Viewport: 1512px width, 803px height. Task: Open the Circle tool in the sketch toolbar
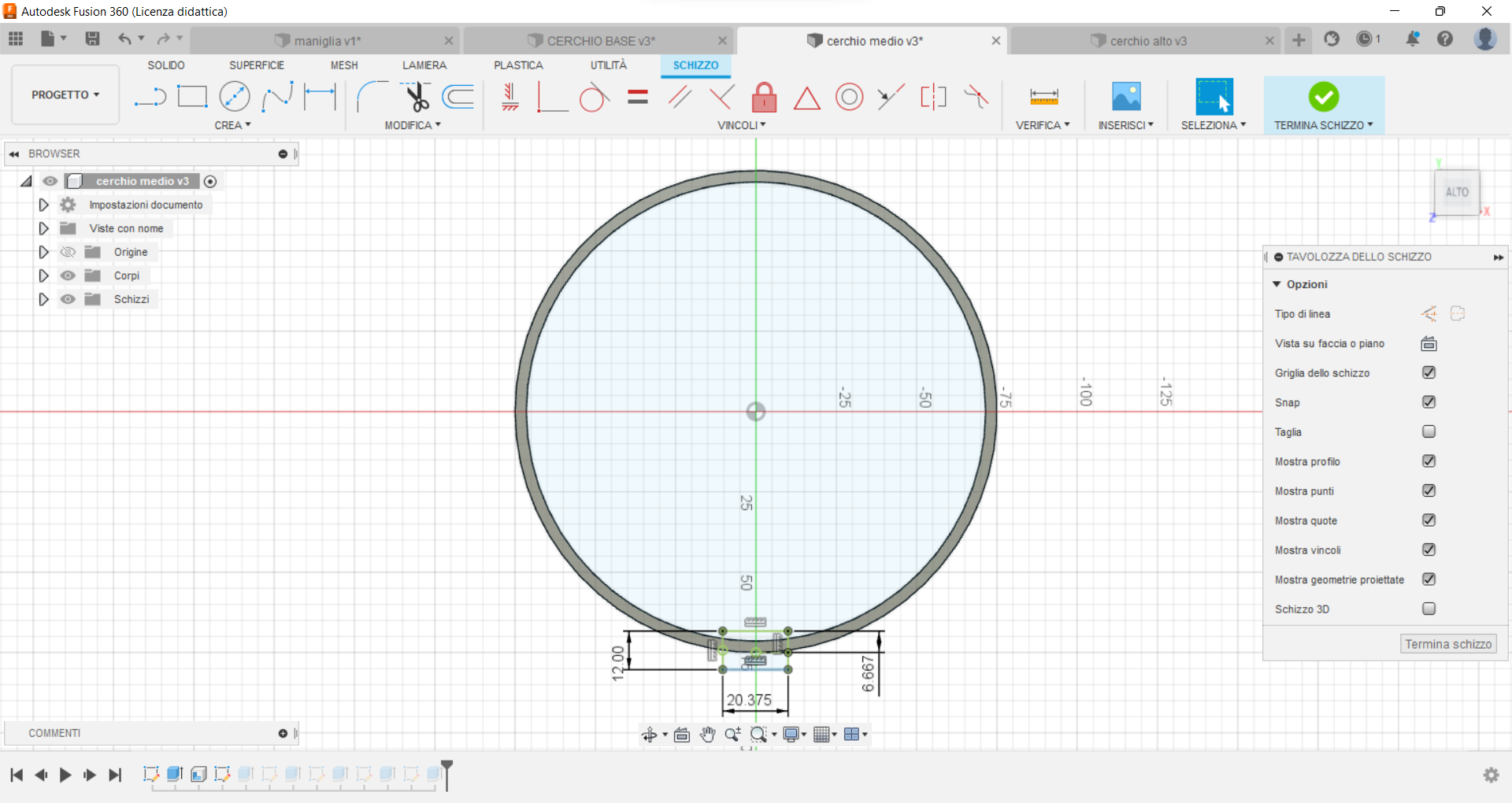[x=235, y=96]
